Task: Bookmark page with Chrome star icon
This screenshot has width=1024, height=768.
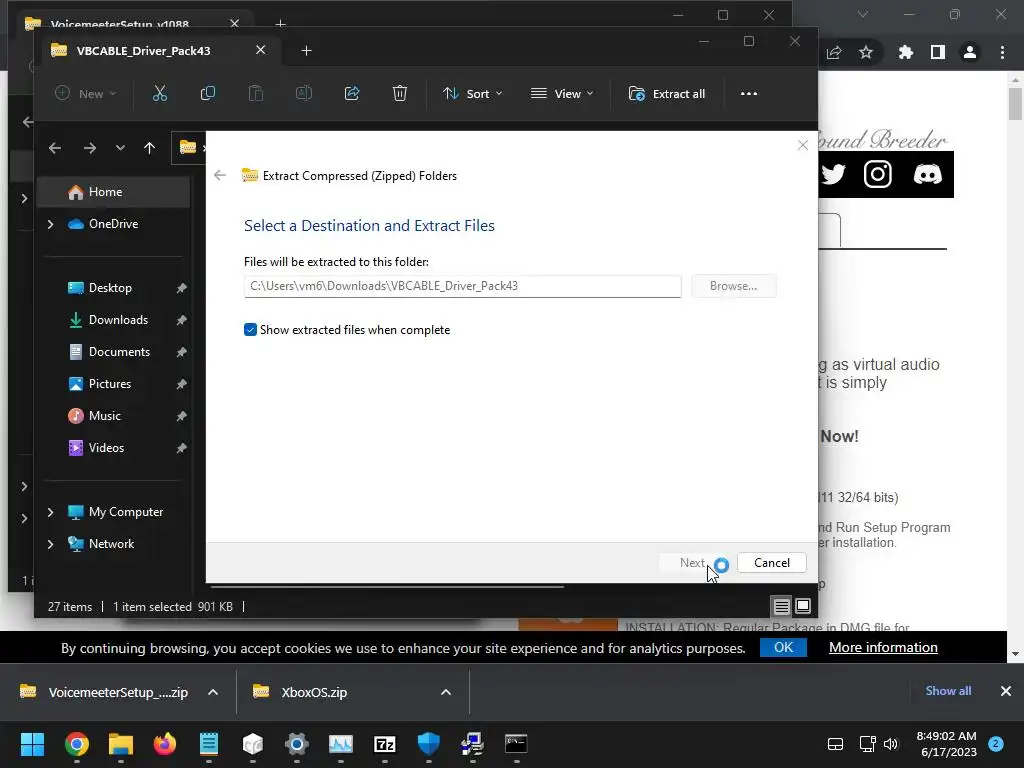Action: click(866, 52)
